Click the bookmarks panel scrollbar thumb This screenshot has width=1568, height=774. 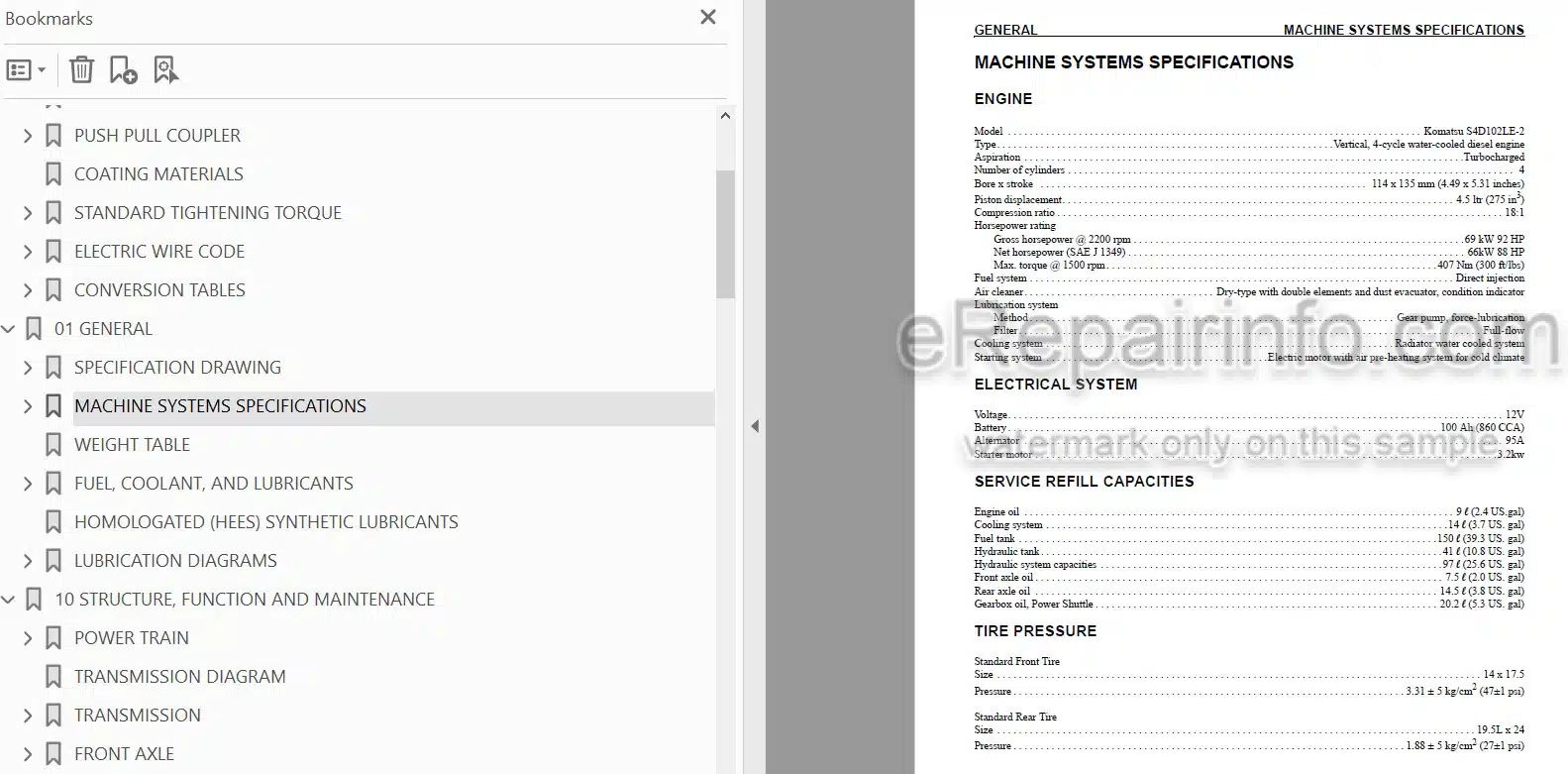click(x=725, y=234)
